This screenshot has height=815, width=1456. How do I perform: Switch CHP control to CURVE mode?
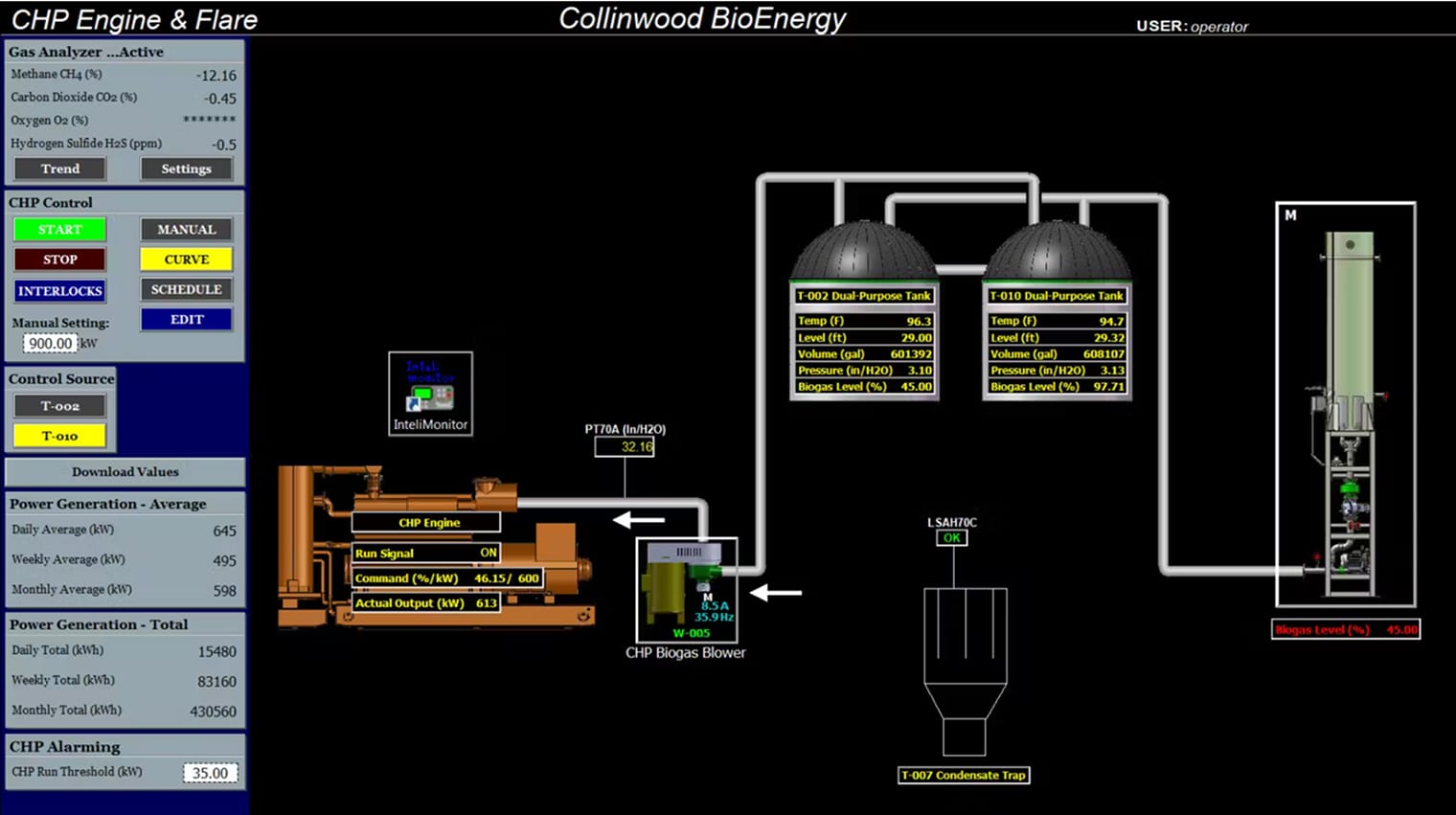[186, 260]
